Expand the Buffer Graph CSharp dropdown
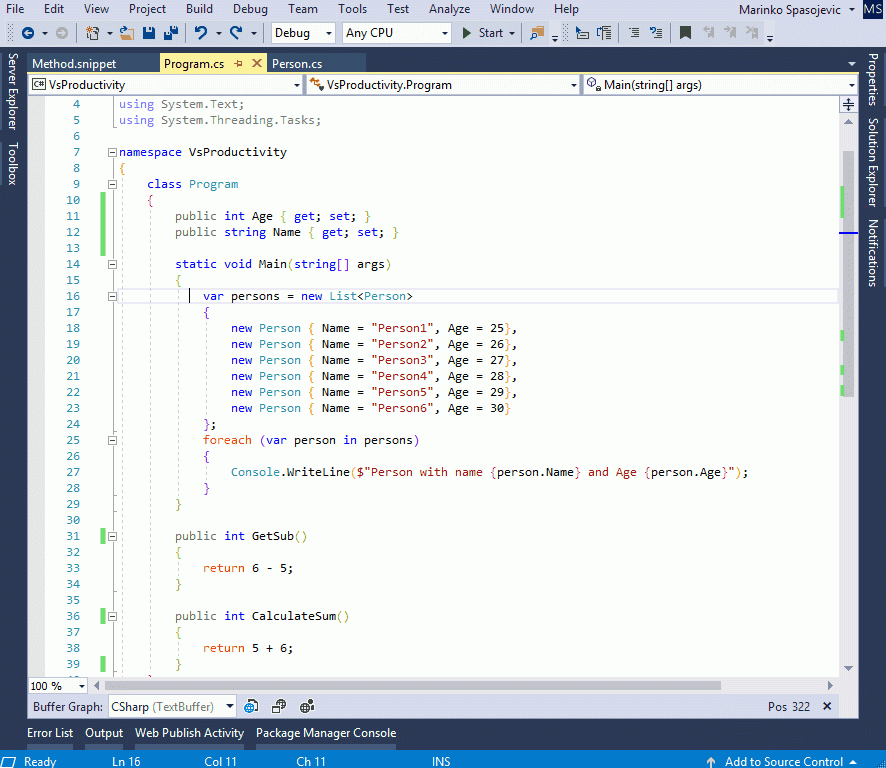Viewport: 886px width, 768px height. pos(230,707)
